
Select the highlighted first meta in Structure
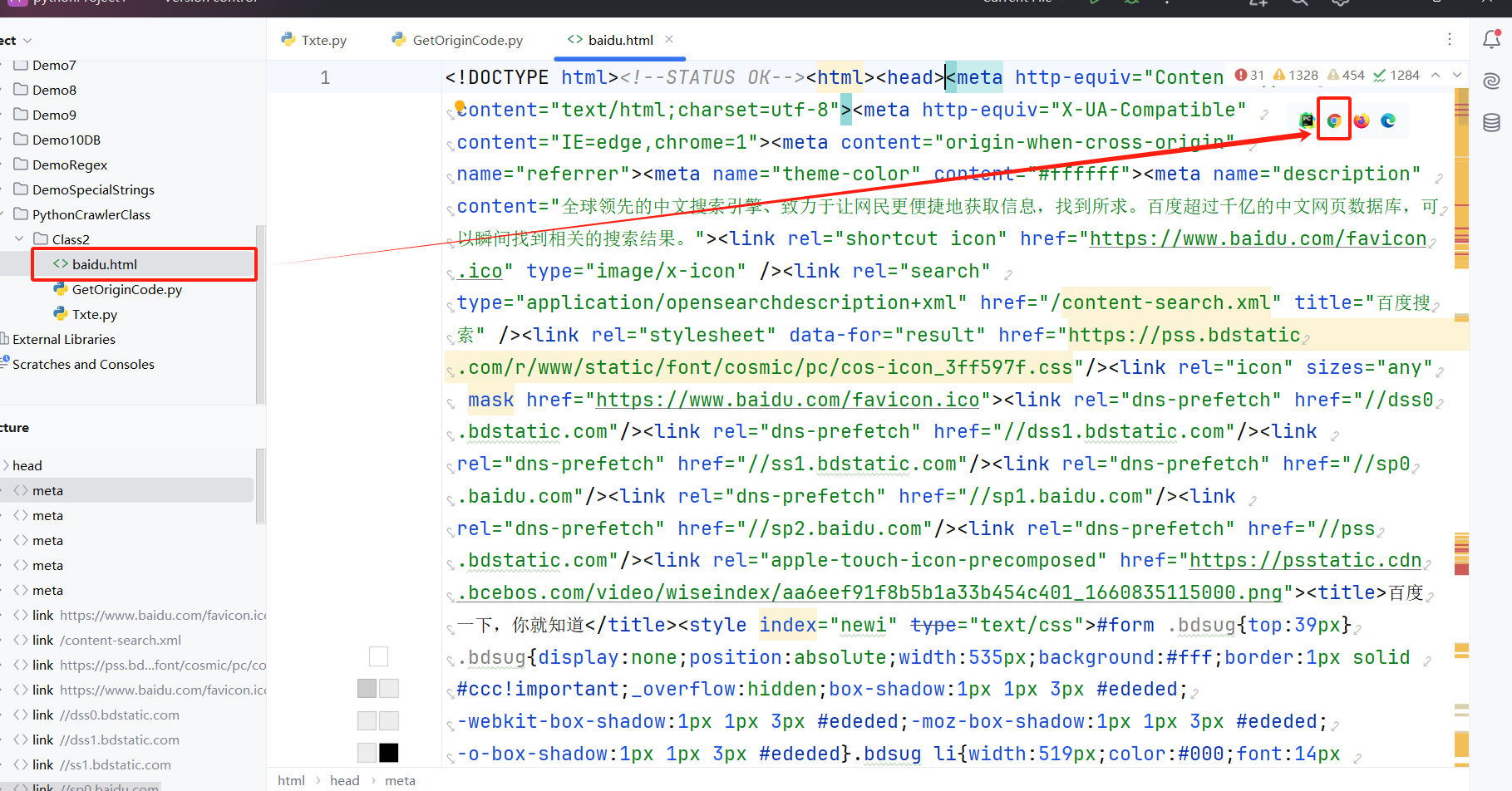click(x=126, y=490)
